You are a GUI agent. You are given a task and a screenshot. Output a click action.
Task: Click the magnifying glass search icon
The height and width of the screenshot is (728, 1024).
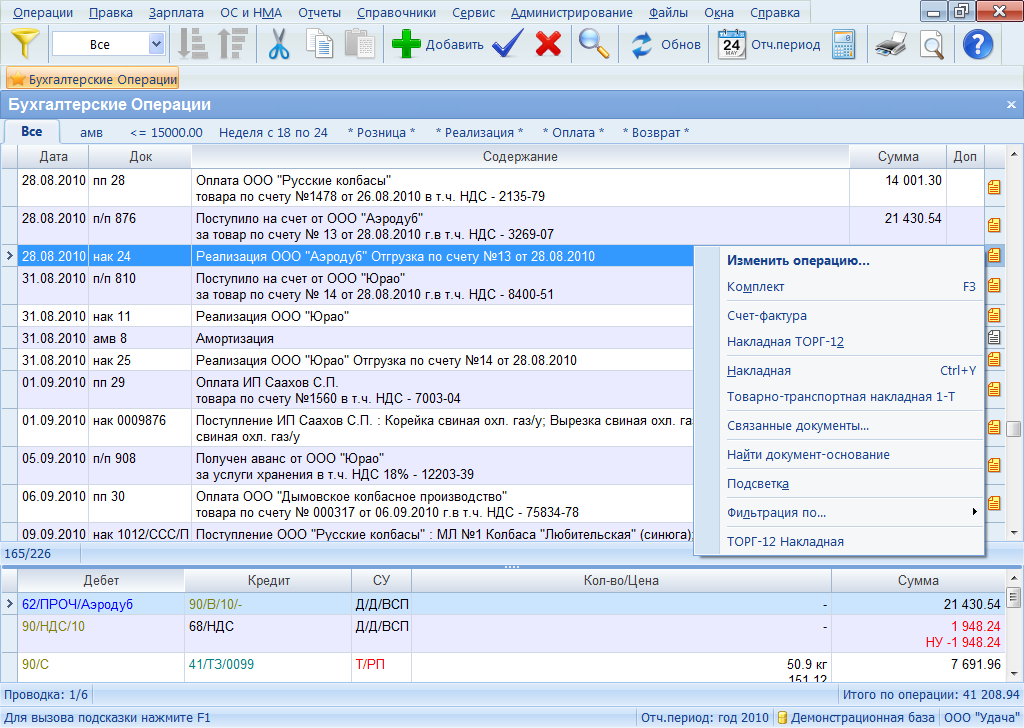pos(595,44)
